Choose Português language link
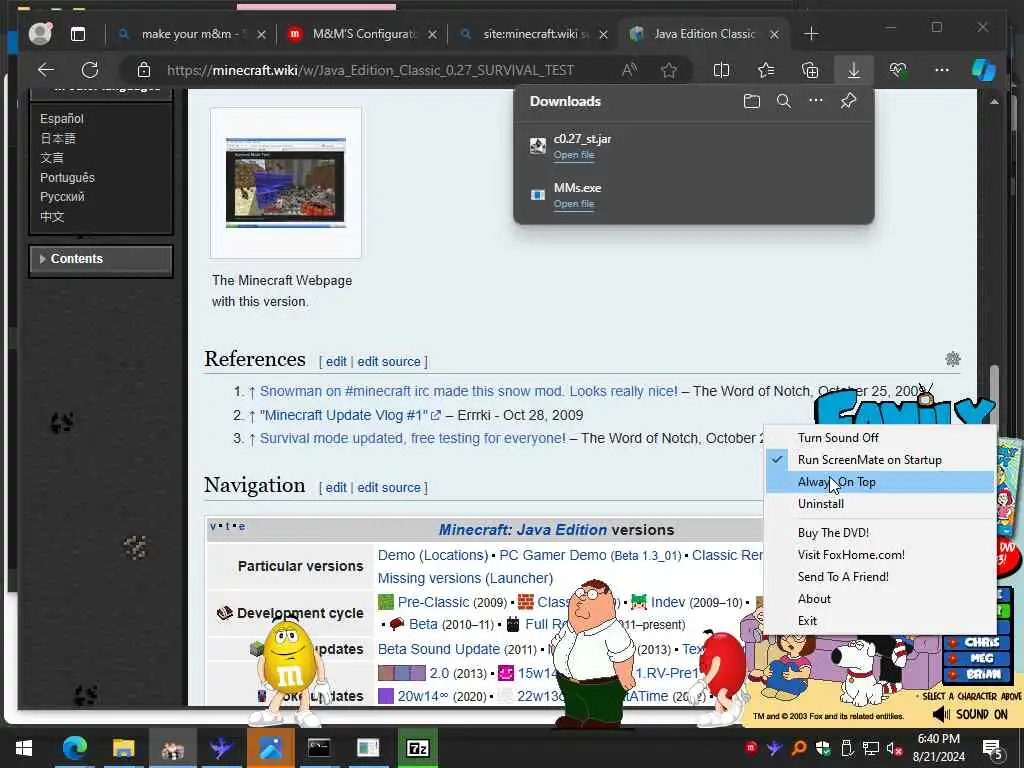The image size is (1024, 768). [67, 177]
